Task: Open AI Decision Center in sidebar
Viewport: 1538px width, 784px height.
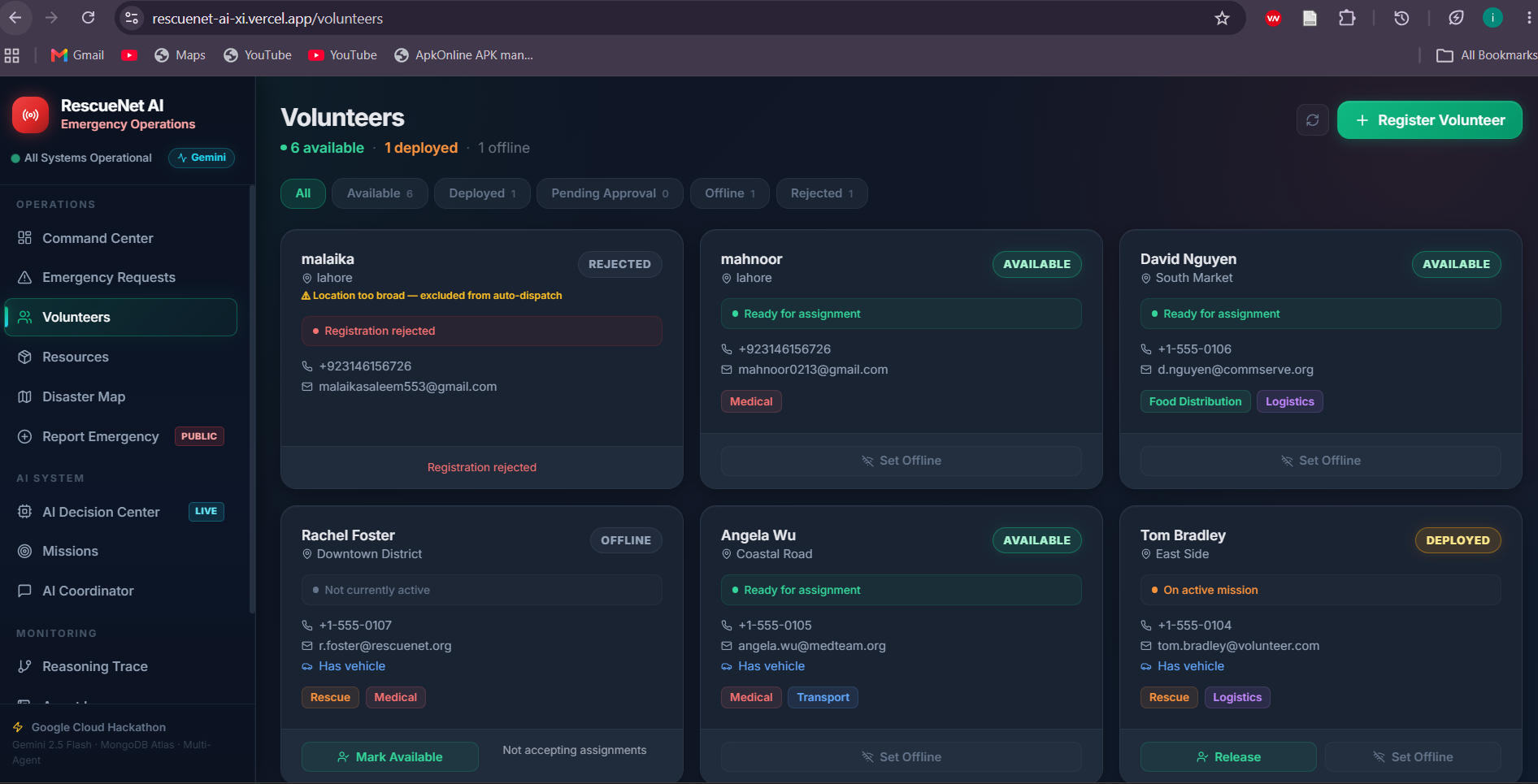Action: point(121,512)
